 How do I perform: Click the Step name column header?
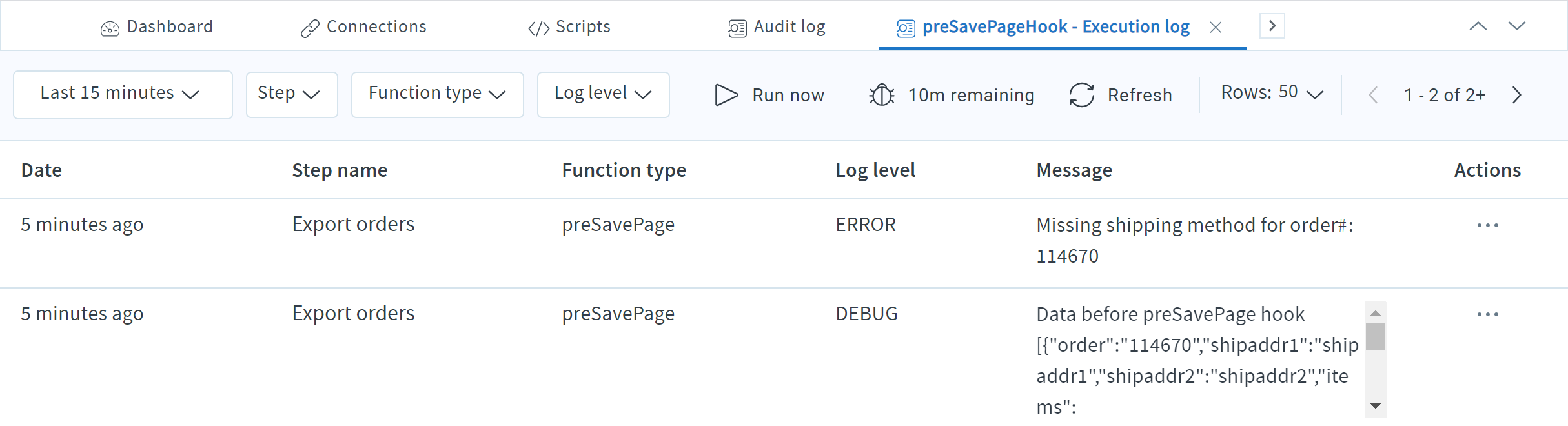click(x=340, y=170)
